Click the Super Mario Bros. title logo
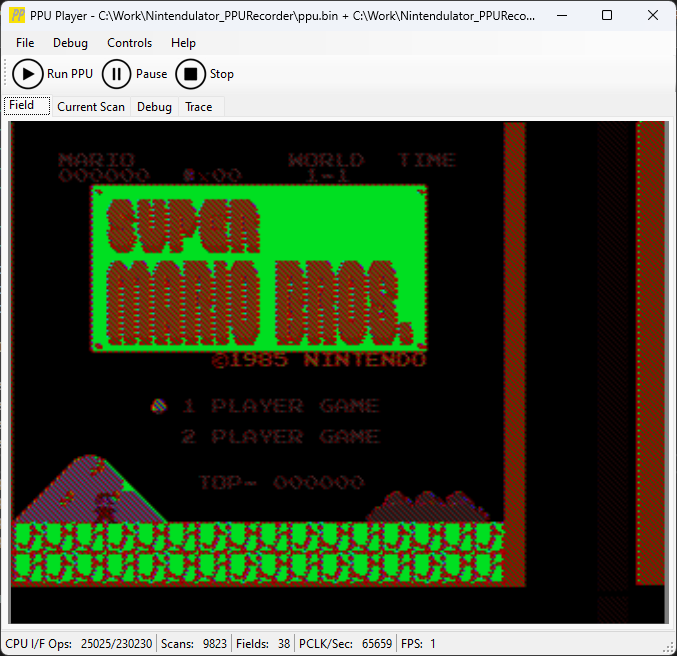The width and height of the screenshot is (677, 656). (258, 271)
